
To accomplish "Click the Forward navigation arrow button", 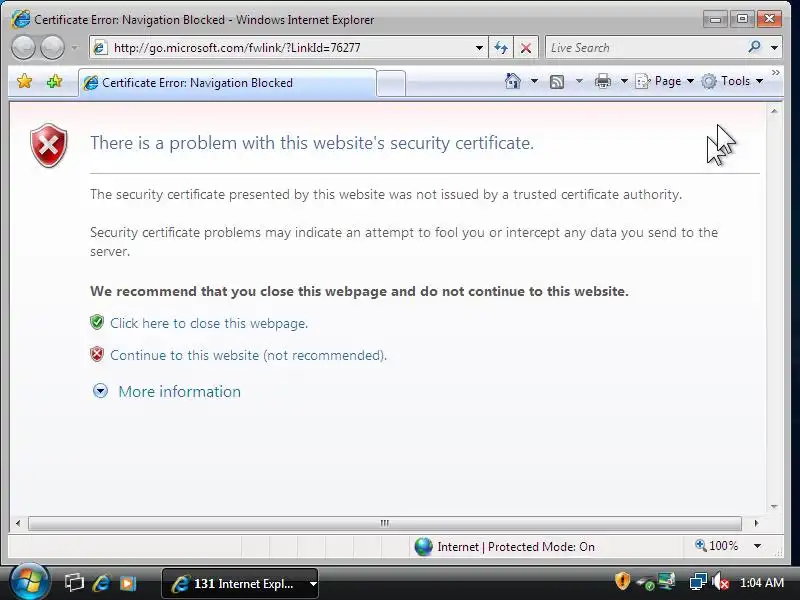I will coord(52,48).
